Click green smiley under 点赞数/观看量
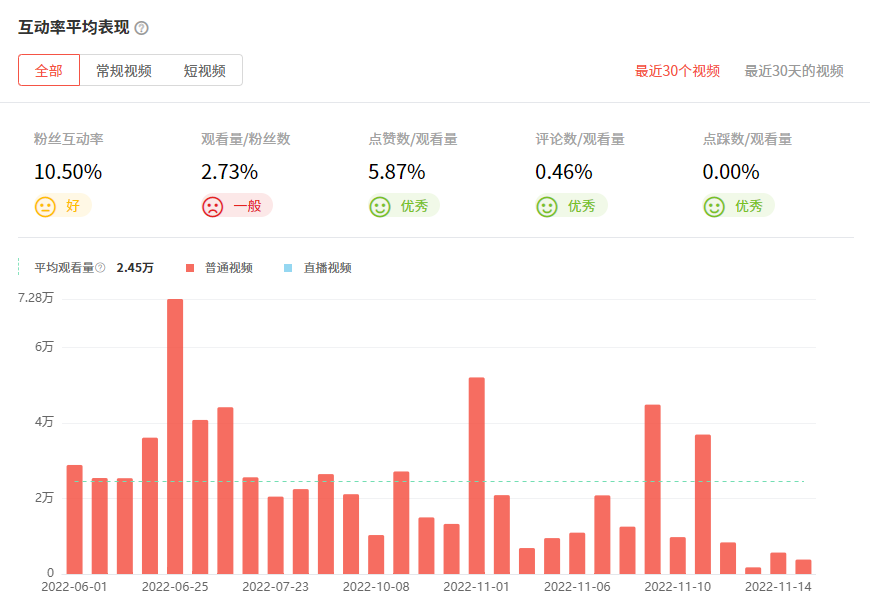 coord(379,207)
